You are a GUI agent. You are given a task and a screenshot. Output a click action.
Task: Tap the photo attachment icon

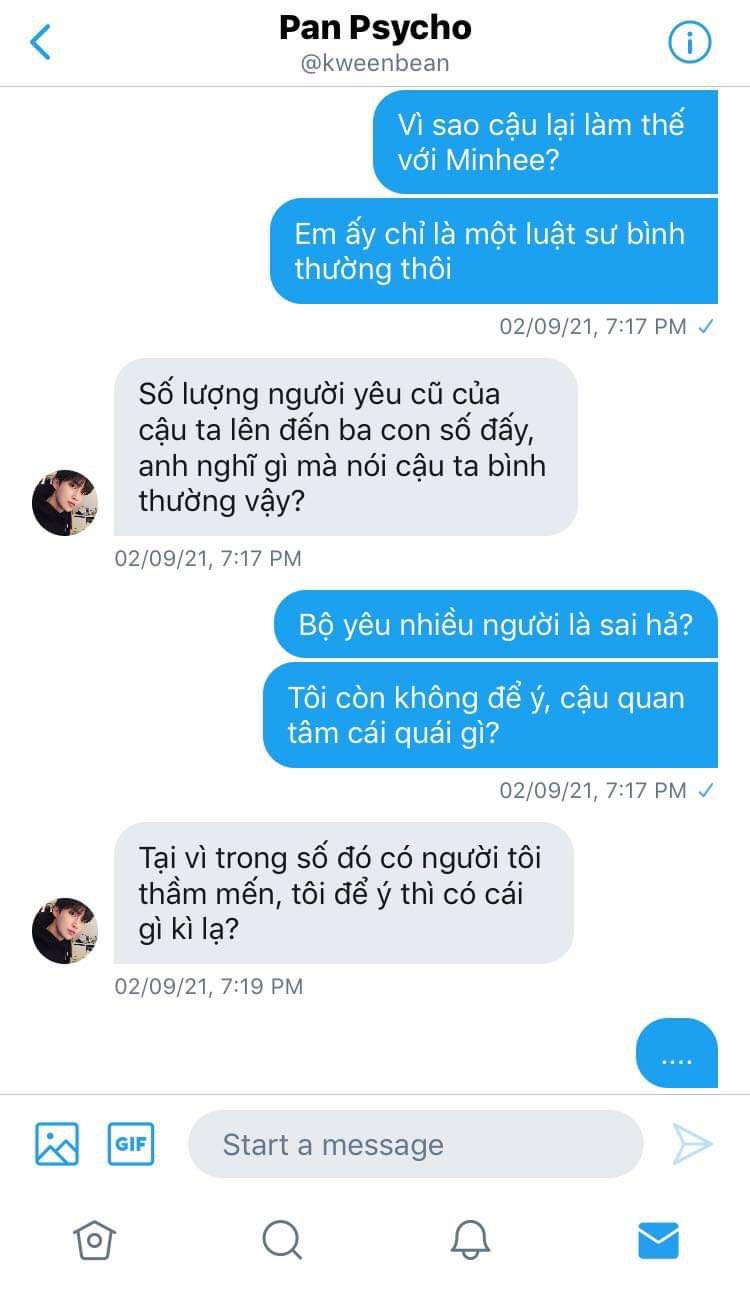click(57, 1144)
